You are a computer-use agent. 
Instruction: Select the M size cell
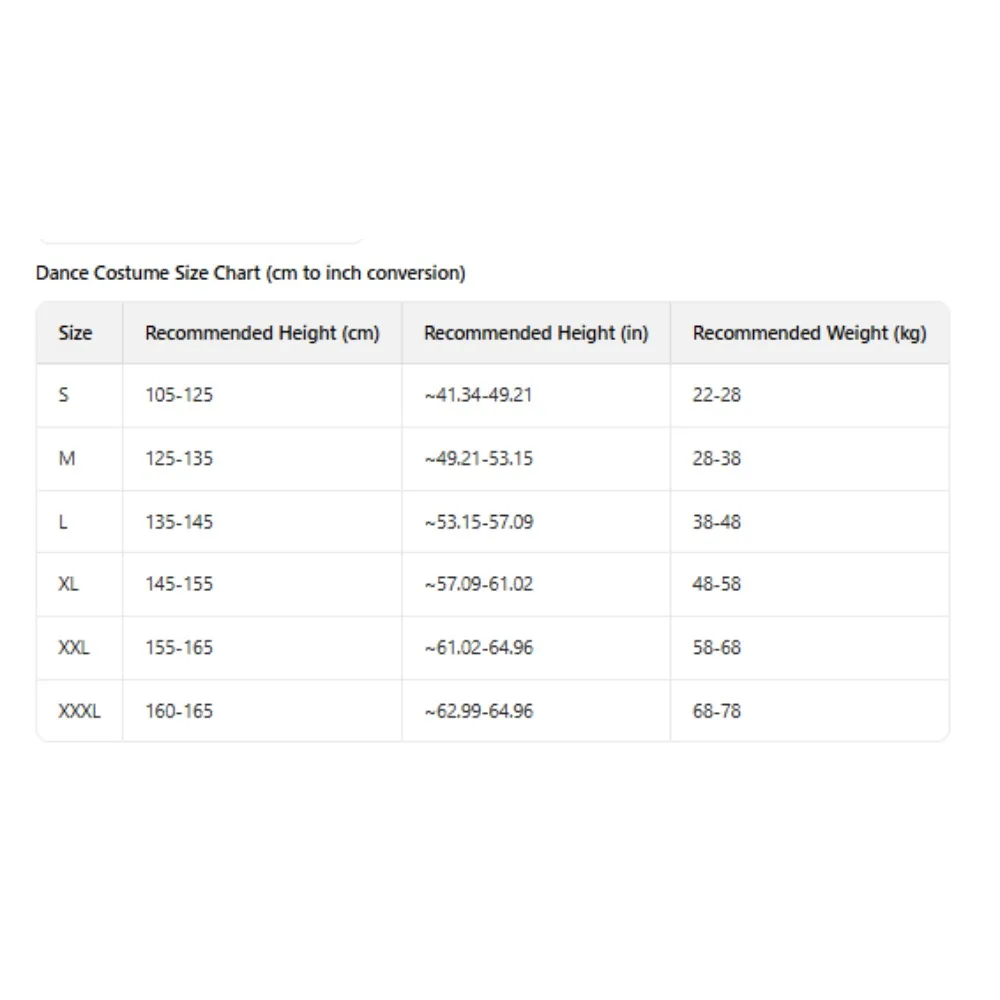click(x=67, y=459)
